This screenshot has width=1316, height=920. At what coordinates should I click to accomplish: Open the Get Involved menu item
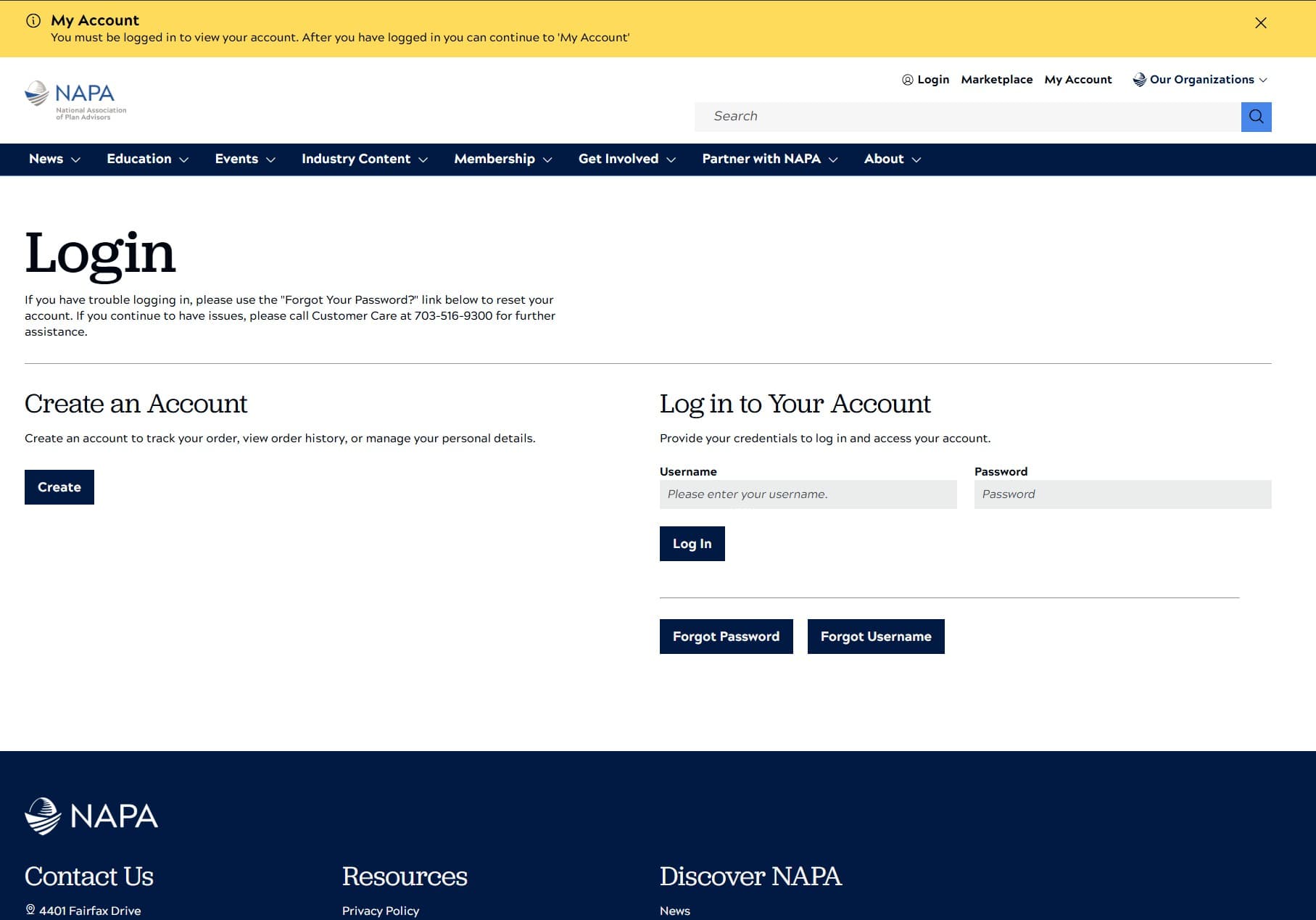(618, 159)
